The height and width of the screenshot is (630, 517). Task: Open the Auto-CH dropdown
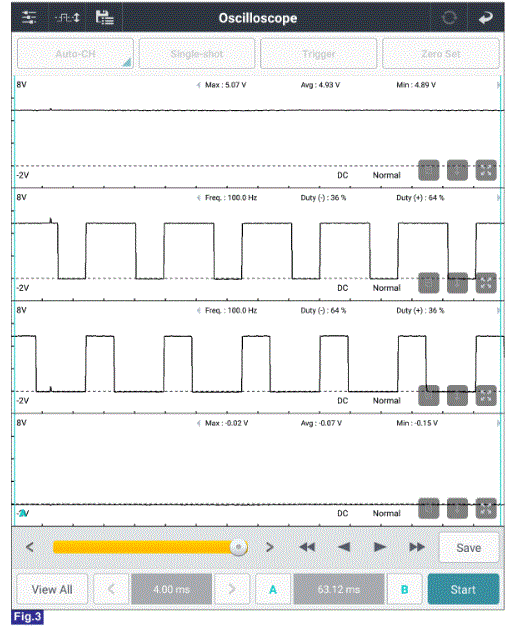coord(76,54)
